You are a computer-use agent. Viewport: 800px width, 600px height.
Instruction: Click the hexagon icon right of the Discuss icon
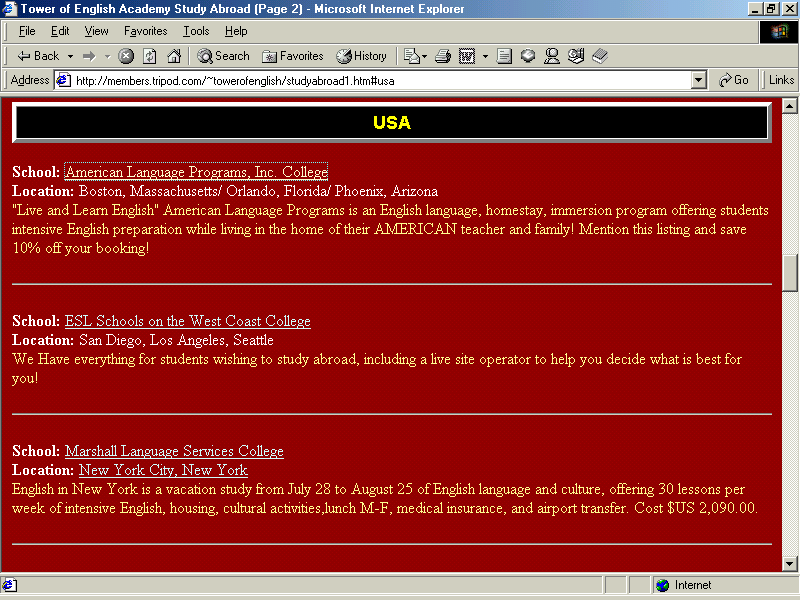click(528, 56)
